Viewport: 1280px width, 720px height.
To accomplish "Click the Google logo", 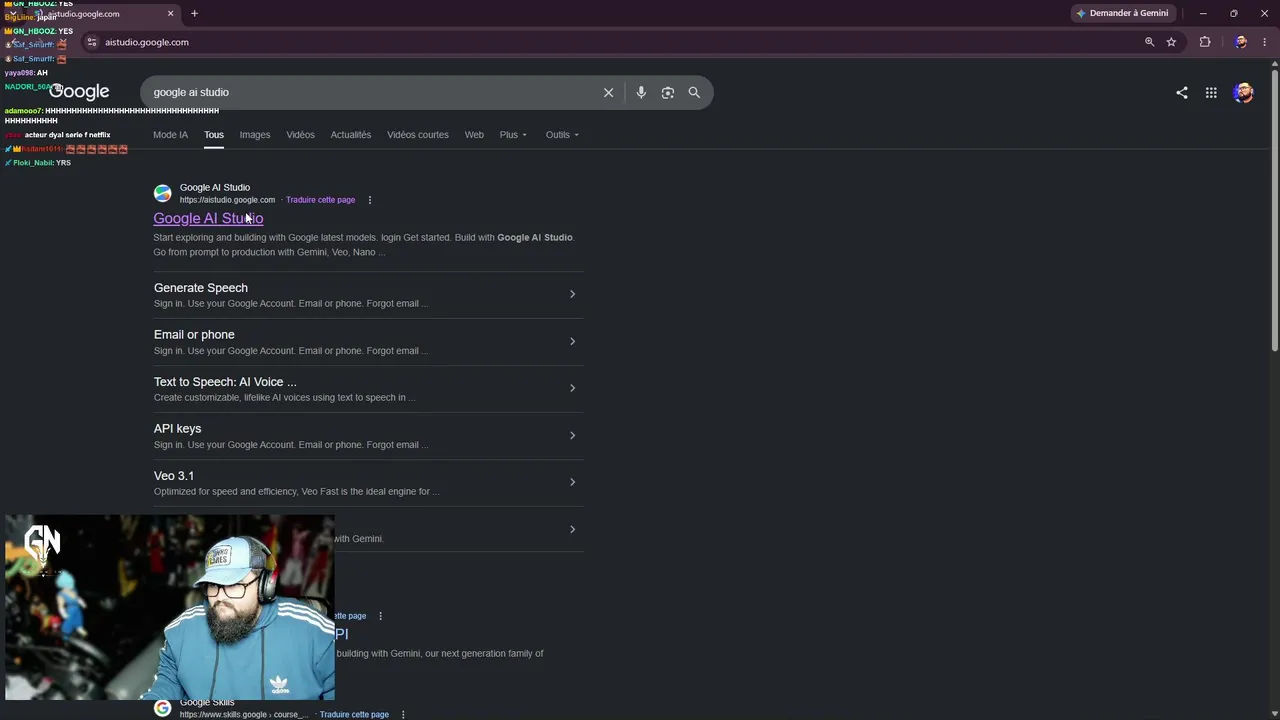I will (80, 92).
